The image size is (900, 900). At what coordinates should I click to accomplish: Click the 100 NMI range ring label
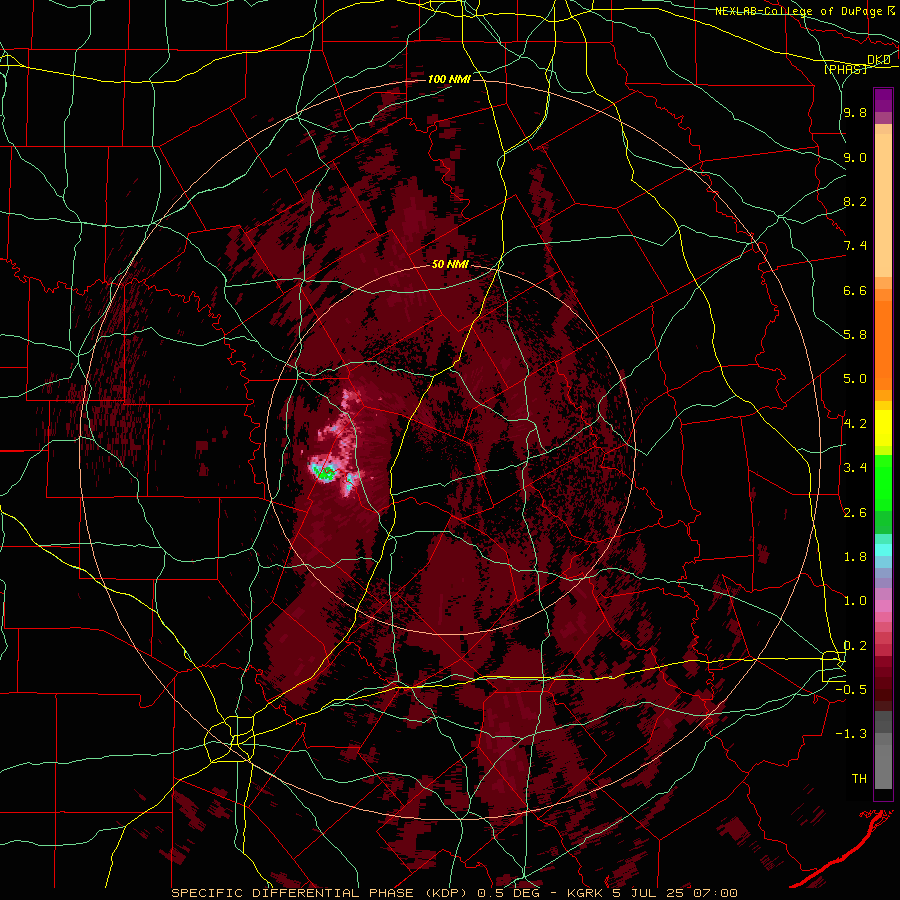[449, 79]
